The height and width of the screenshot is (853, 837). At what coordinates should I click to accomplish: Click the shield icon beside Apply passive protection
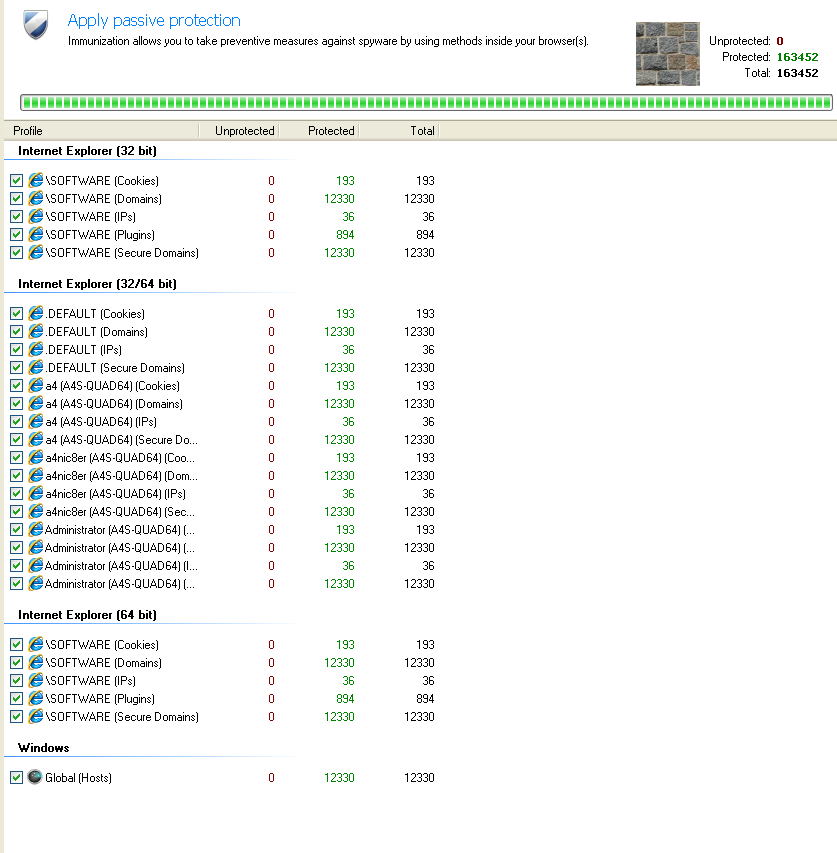(x=36, y=25)
